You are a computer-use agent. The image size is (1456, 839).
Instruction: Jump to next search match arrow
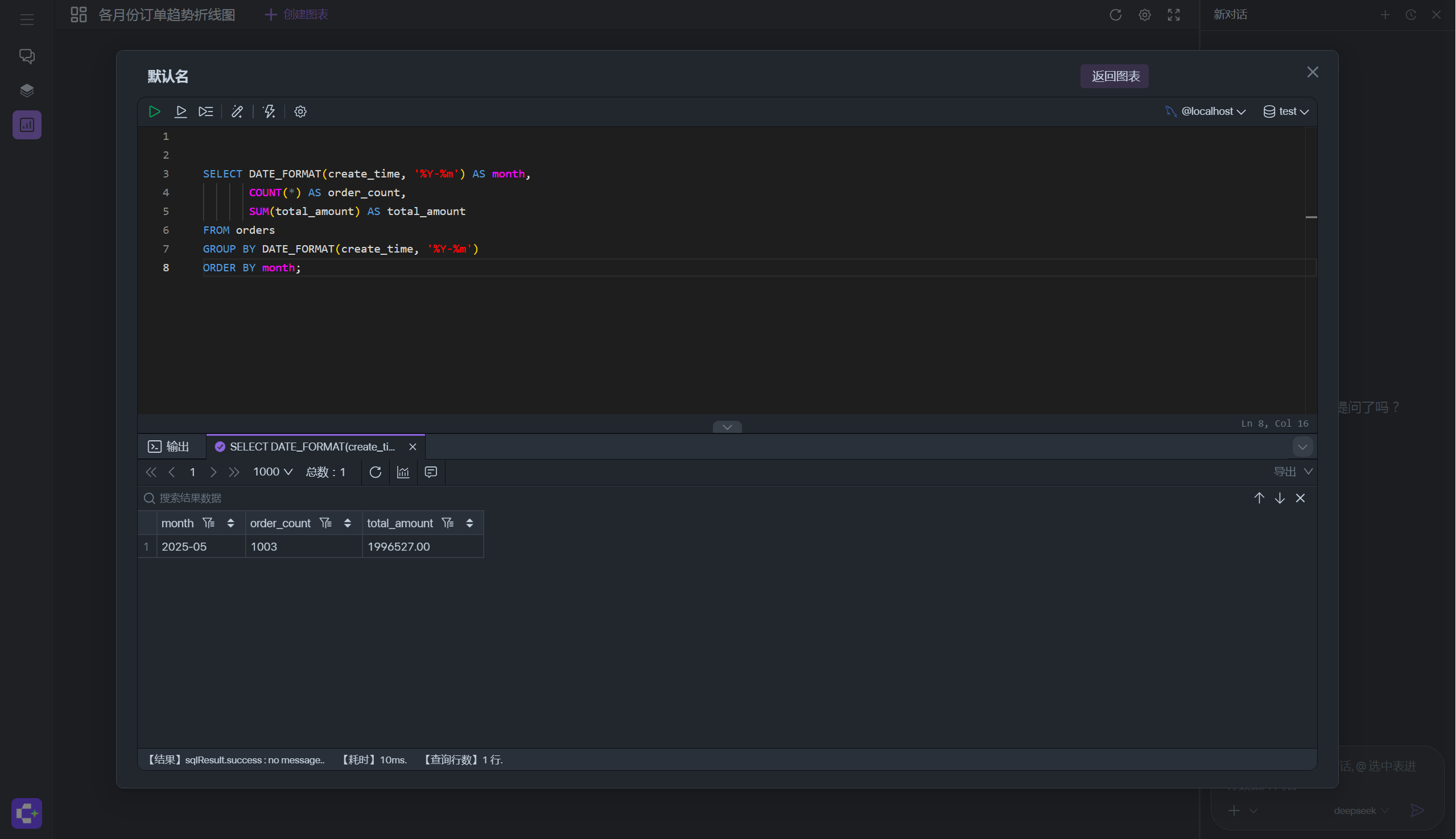pos(1280,498)
